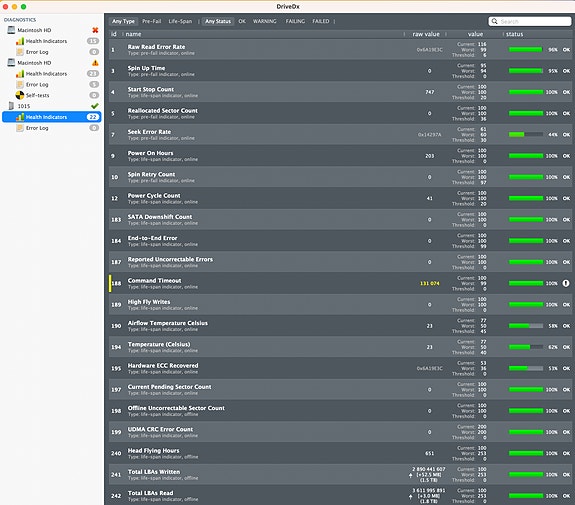Click the red X status icon for first Macintosh HD
The image size is (575, 505).
[95, 30]
